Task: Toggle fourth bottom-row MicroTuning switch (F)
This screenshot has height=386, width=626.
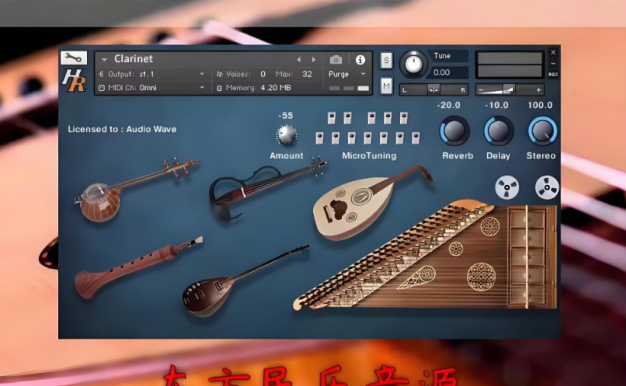Action: pos(368,138)
